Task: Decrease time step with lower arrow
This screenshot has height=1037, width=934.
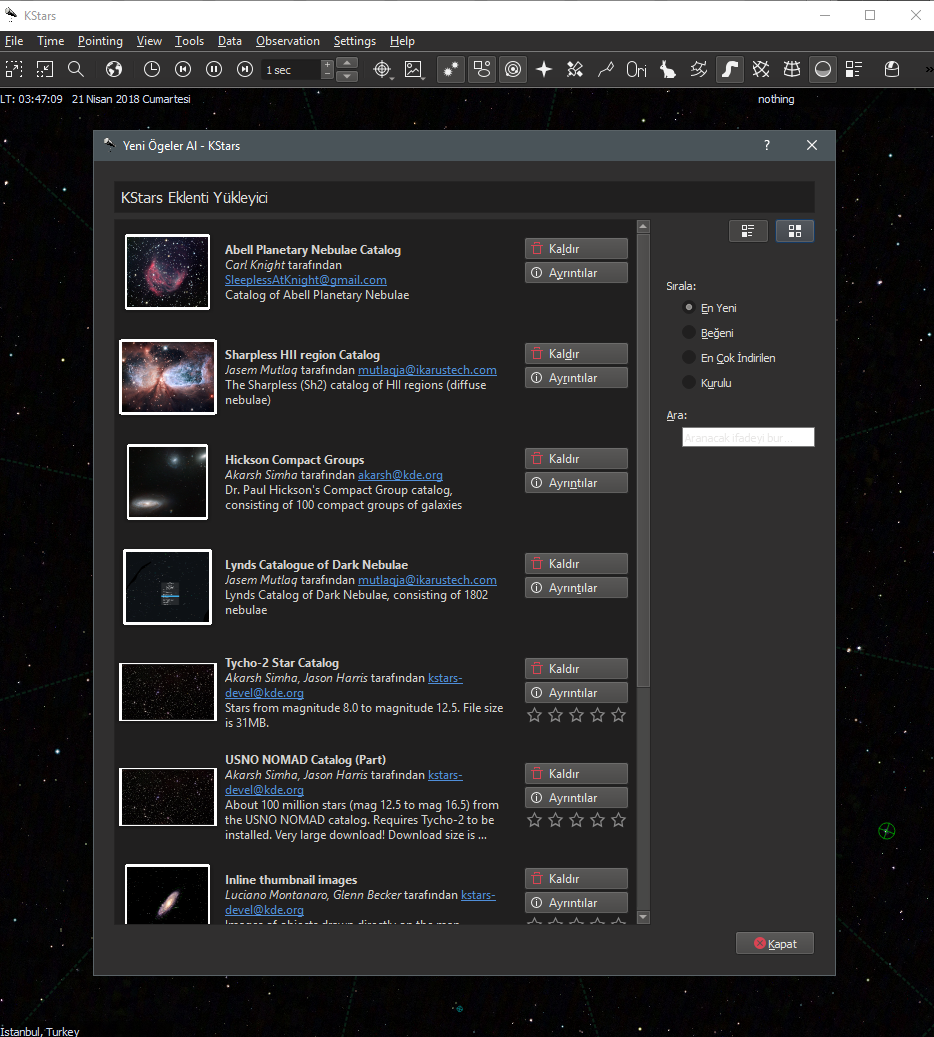Action: pyautogui.click(x=347, y=76)
